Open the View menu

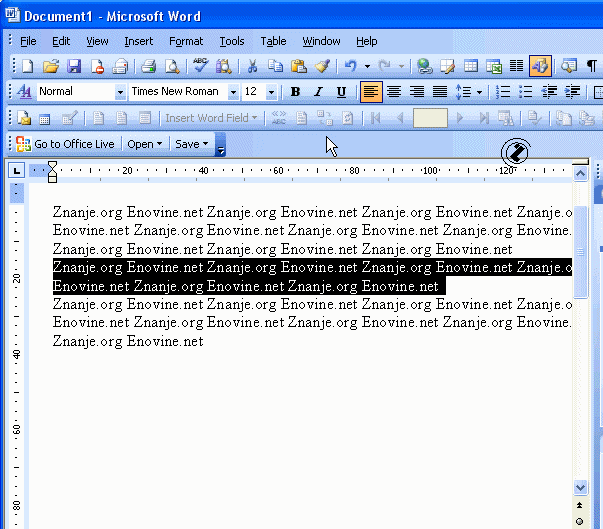click(97, 41)
